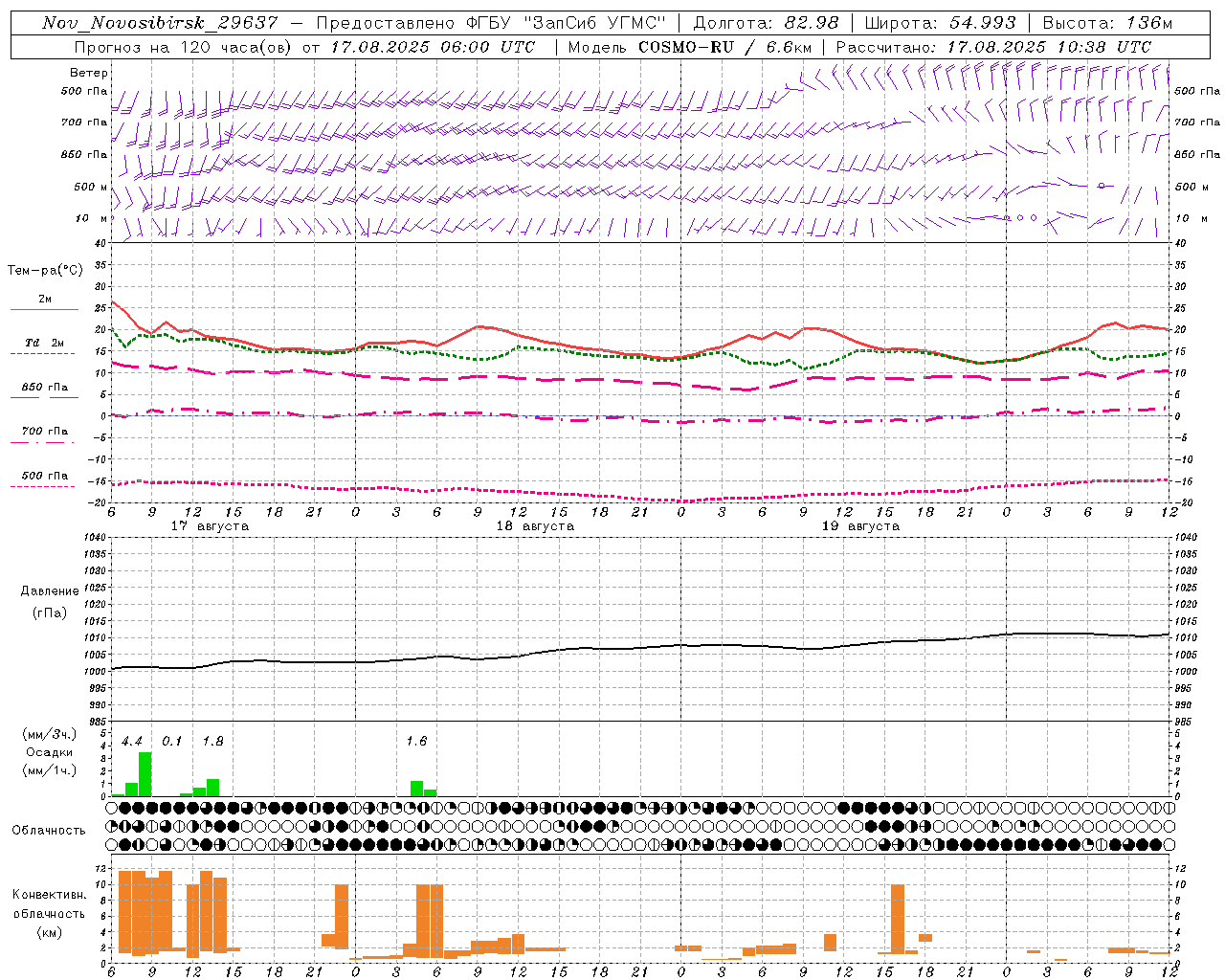Viewport: 1225px width, 980px height.
Task: Click the 17 августа date label
Action: 210,526
